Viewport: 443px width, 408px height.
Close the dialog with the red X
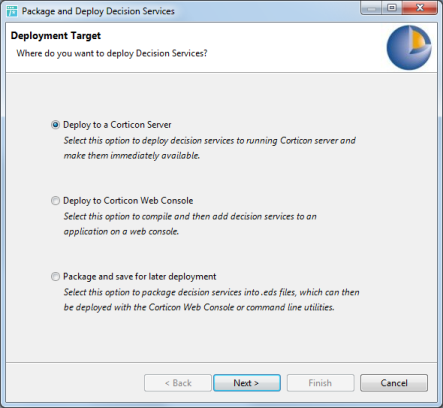420,8
